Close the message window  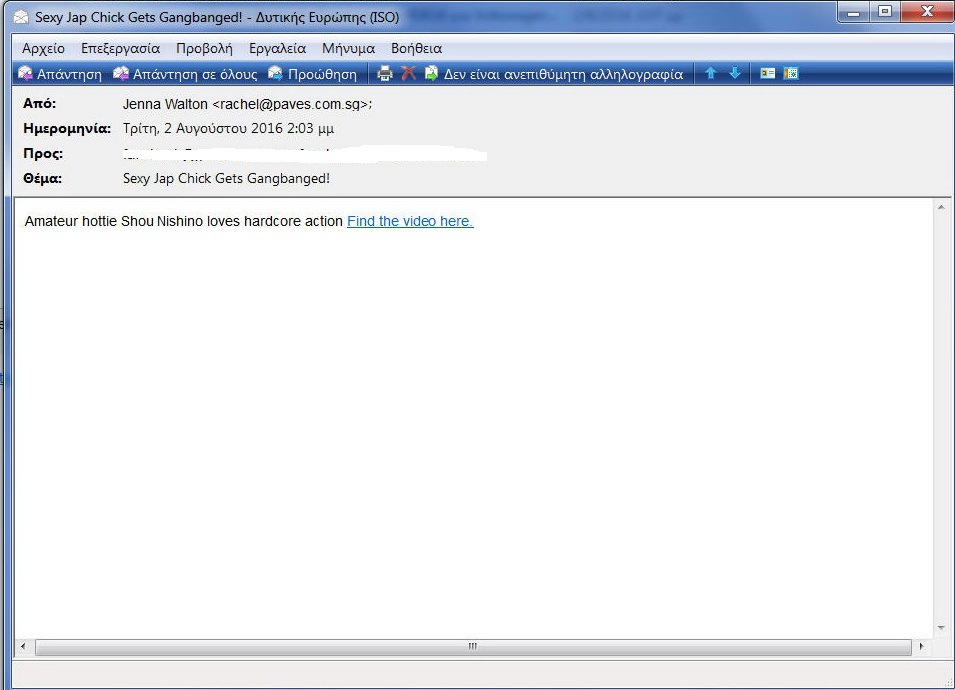(x=927, y=12)
